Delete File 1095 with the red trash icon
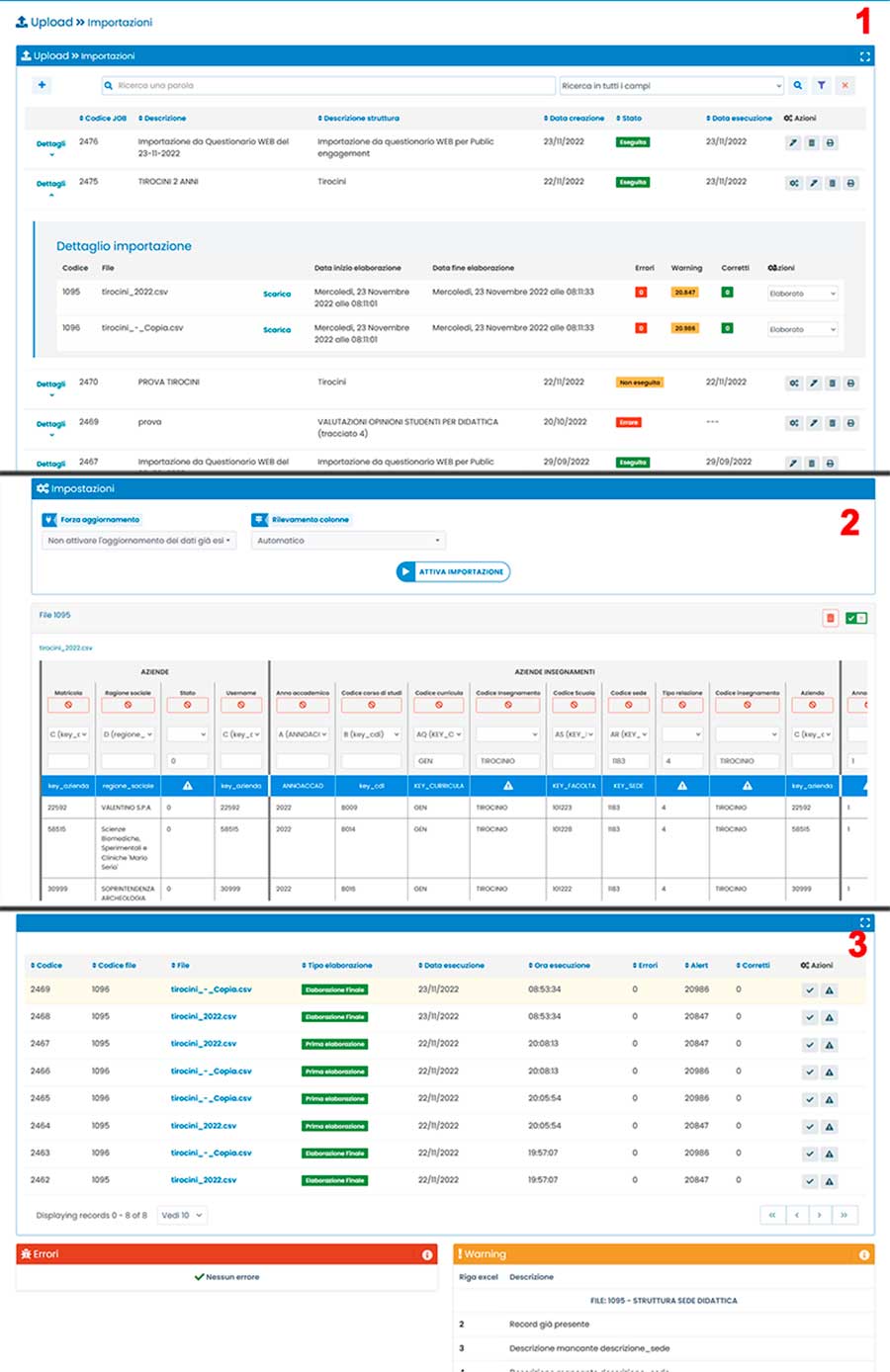 pyautogui.click(x=830, y=618)
